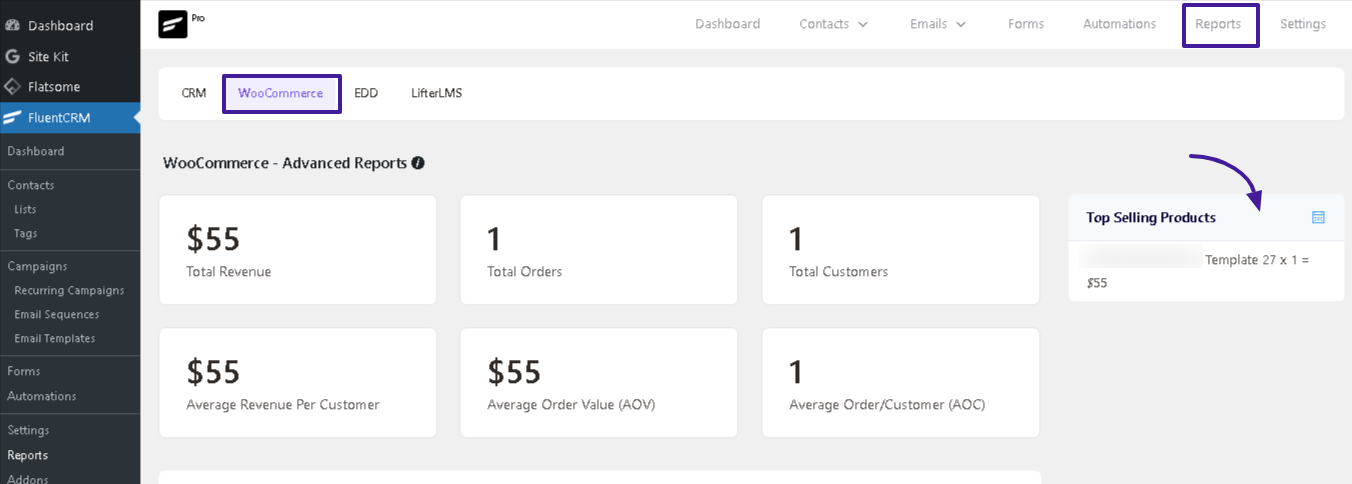Screen dimensions: 1352x484
Task: Switch to the CRM reports tab
Action: coord(194,93)
